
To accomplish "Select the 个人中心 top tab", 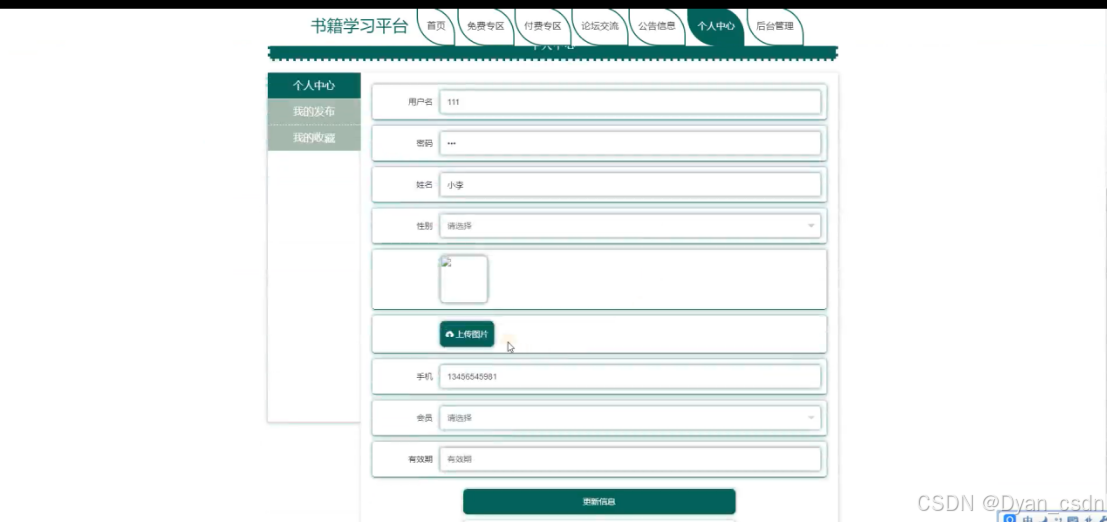I will click(716, 27).
